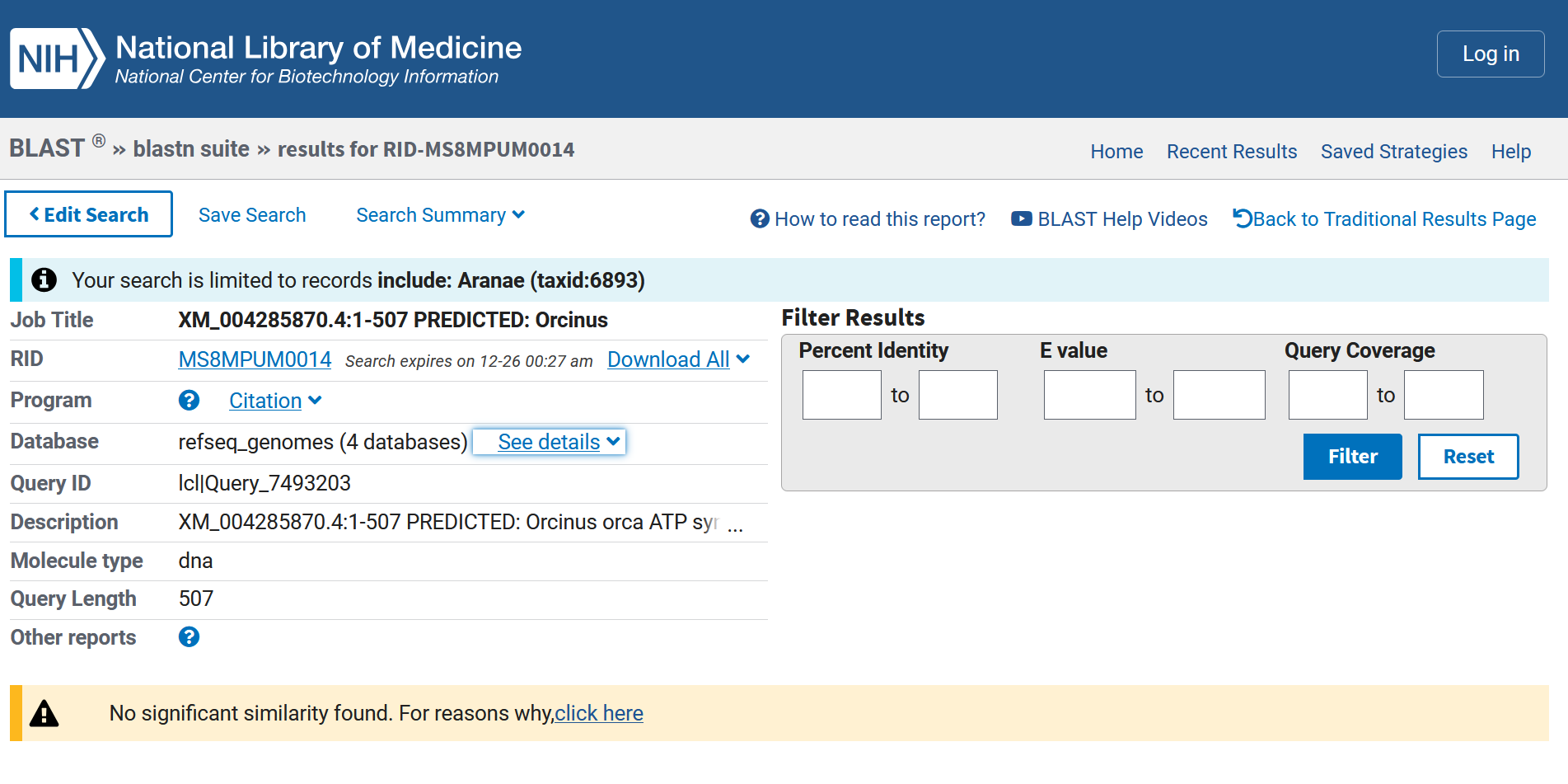Open Recent Results in the navigation
The height and width of the screenshot is (784, 1568).
click(x=1231, y=152)
